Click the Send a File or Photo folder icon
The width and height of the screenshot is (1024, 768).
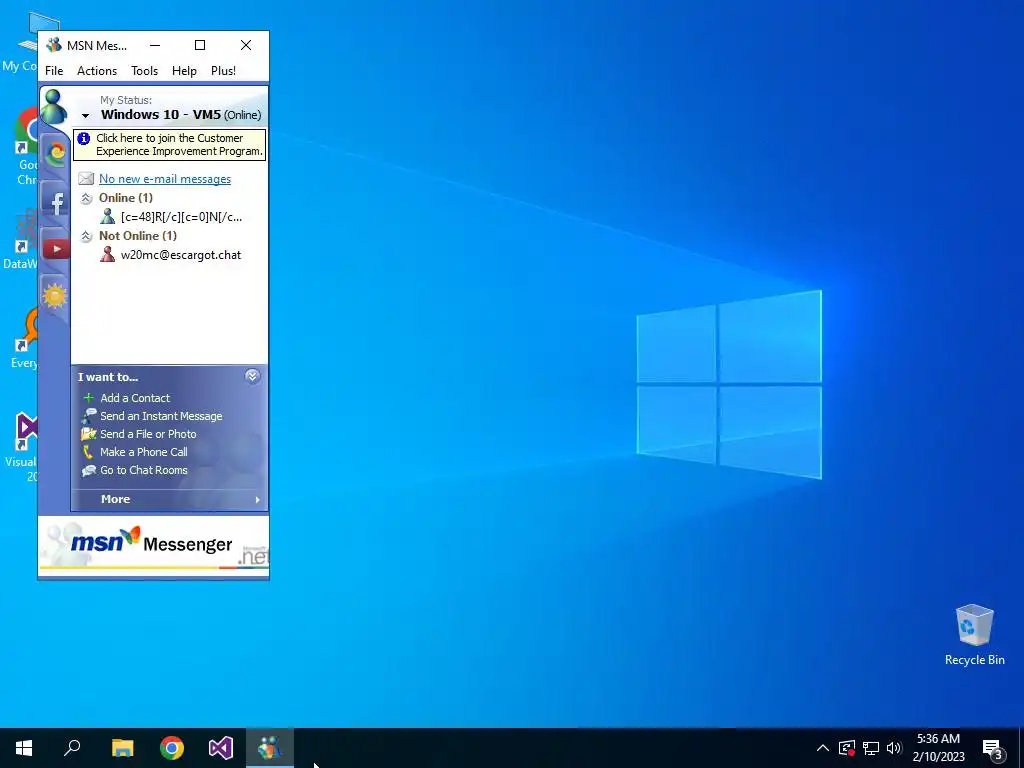click(89, 434)
